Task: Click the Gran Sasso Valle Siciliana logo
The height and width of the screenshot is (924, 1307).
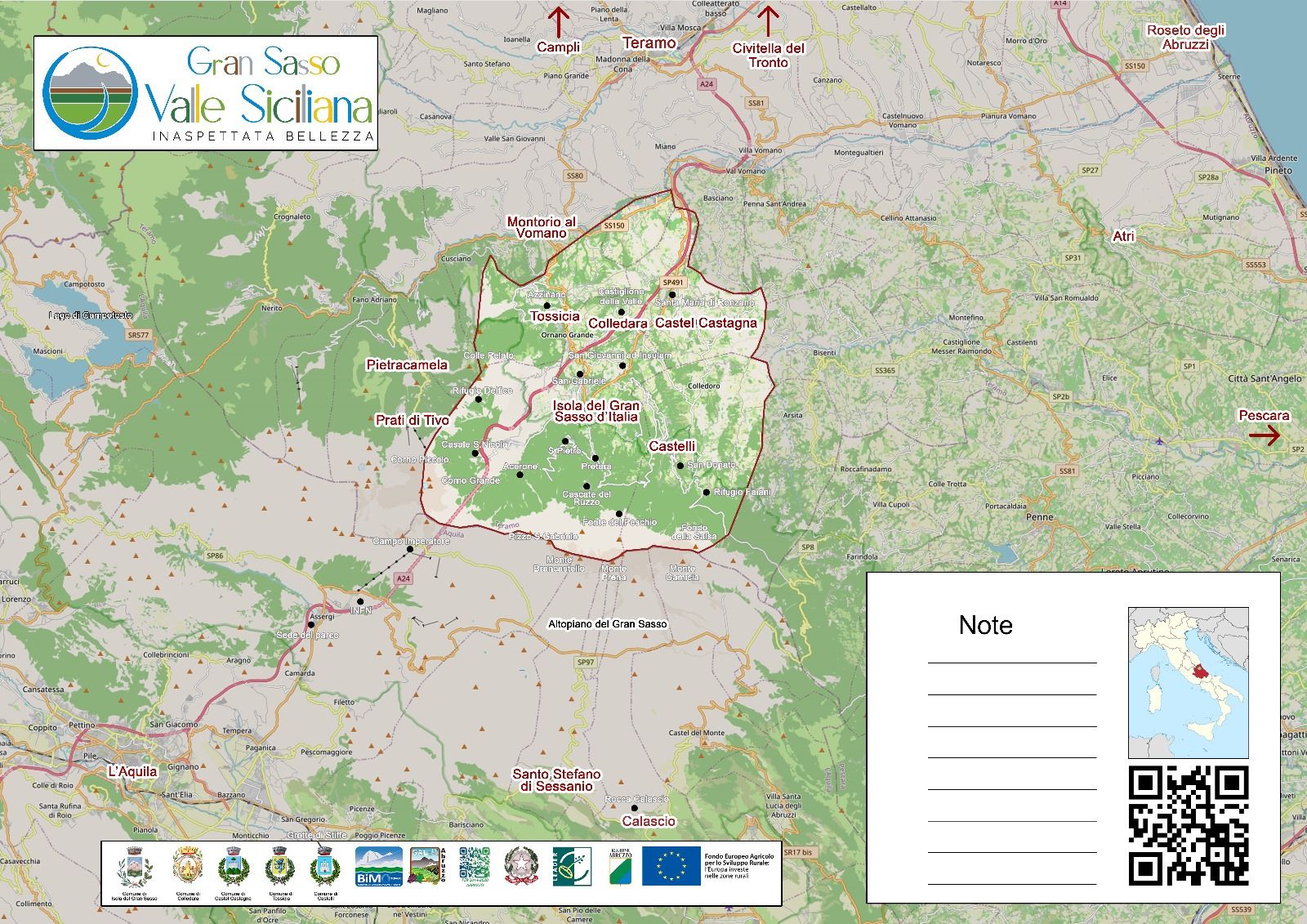Action: pyautogui.click(x=205, y=92)
